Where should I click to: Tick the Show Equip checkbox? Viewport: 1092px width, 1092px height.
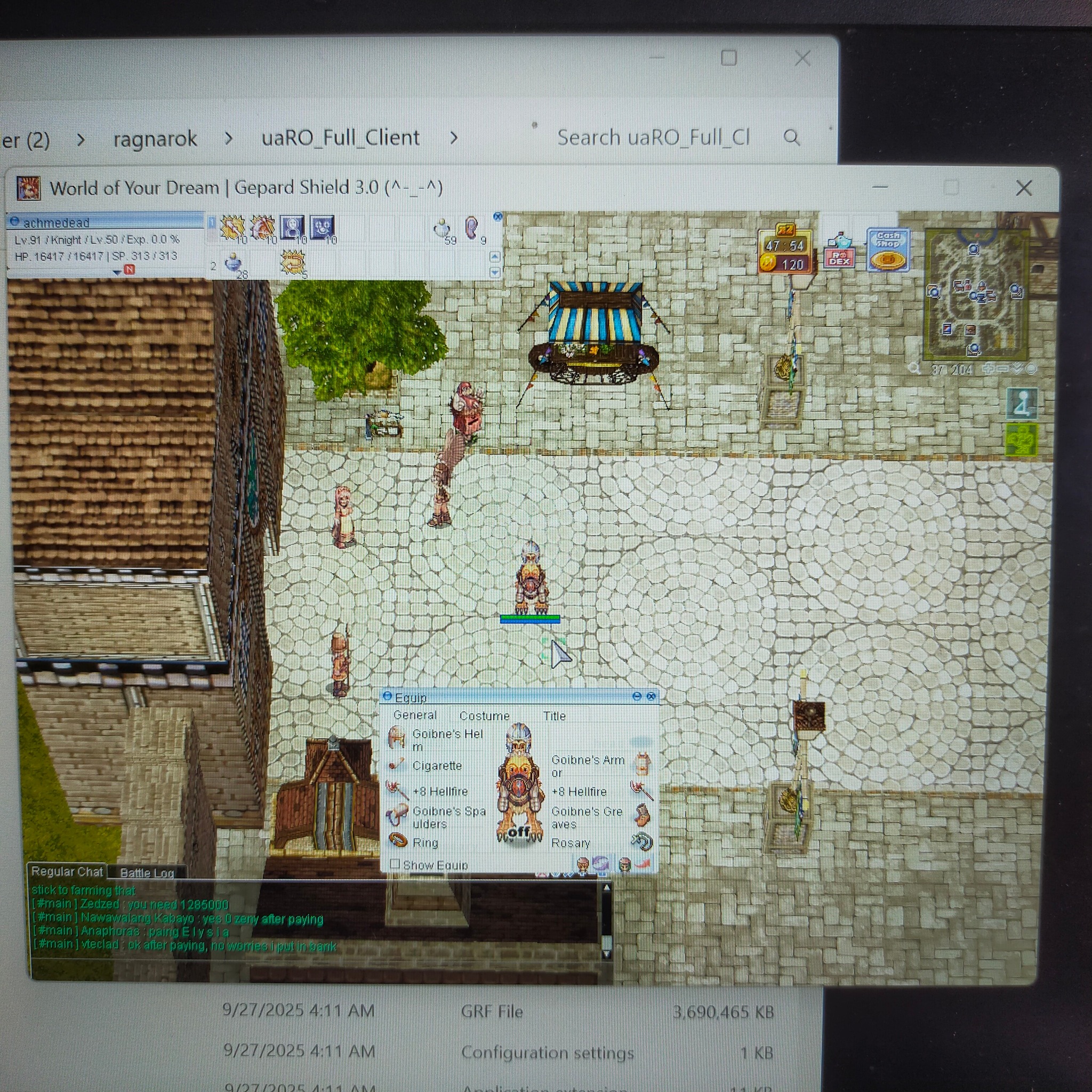tap(395, 864)
